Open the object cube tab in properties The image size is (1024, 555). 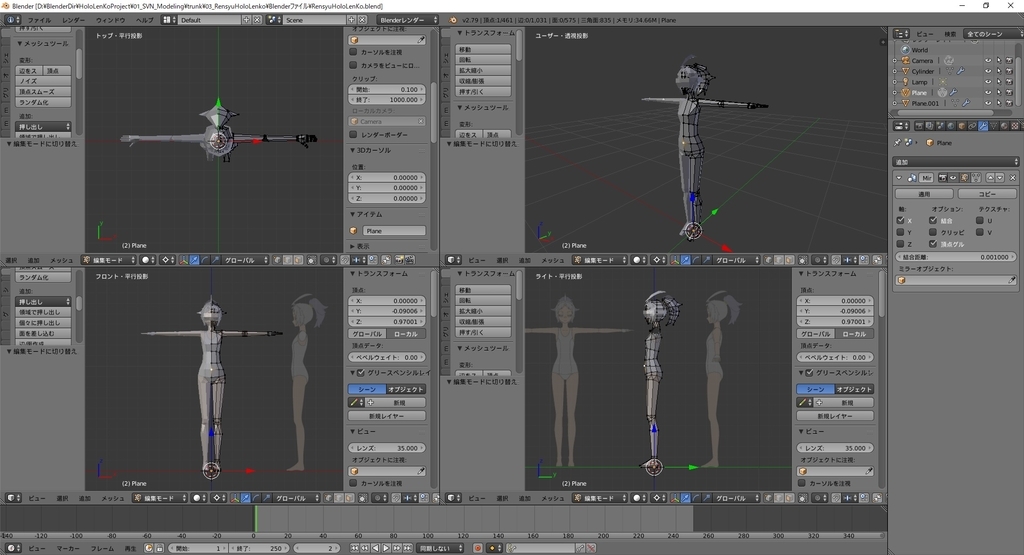pyautogui.click(x=961, y=126)
